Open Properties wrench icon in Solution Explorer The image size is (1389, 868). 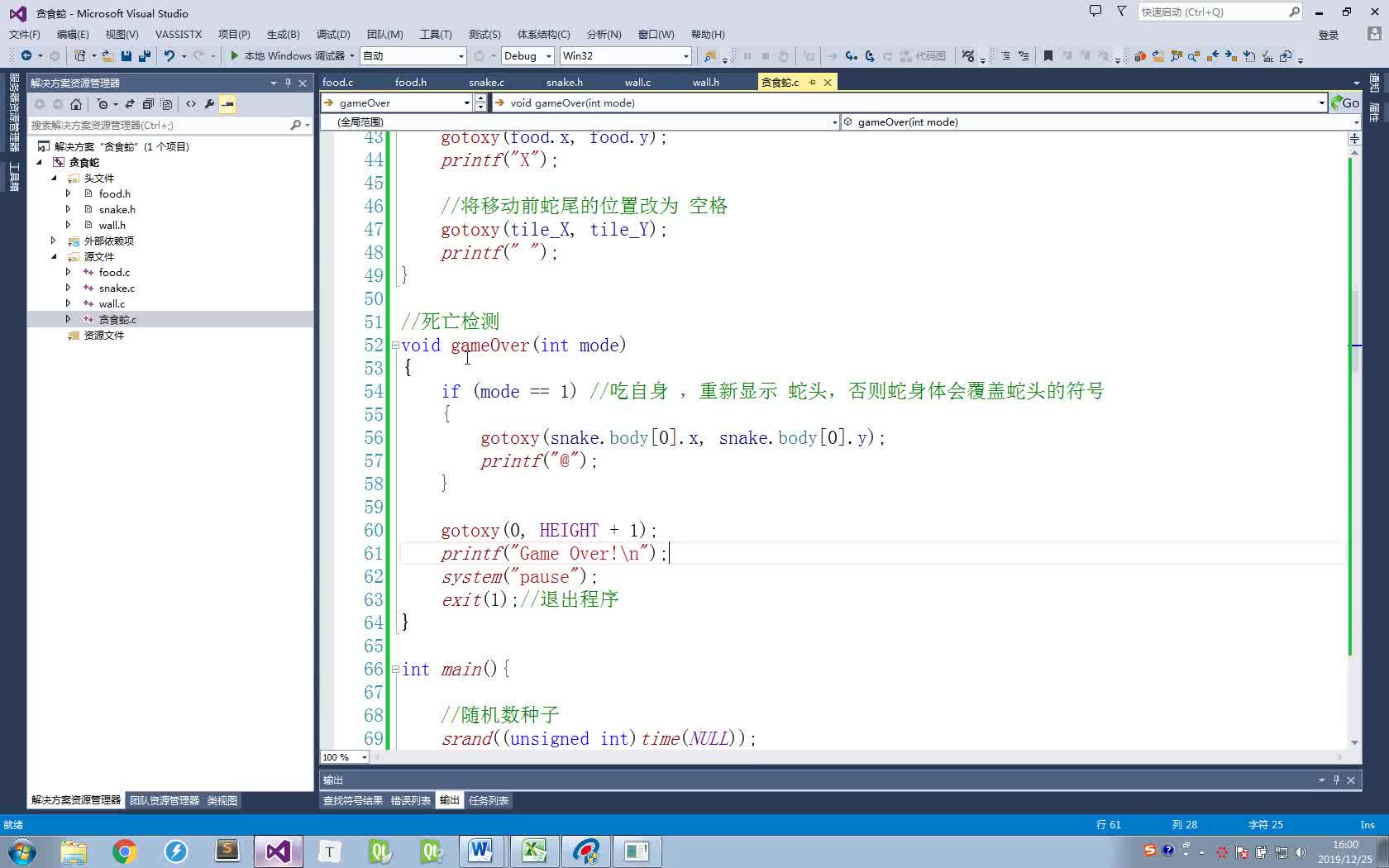(x=209, y=104)
